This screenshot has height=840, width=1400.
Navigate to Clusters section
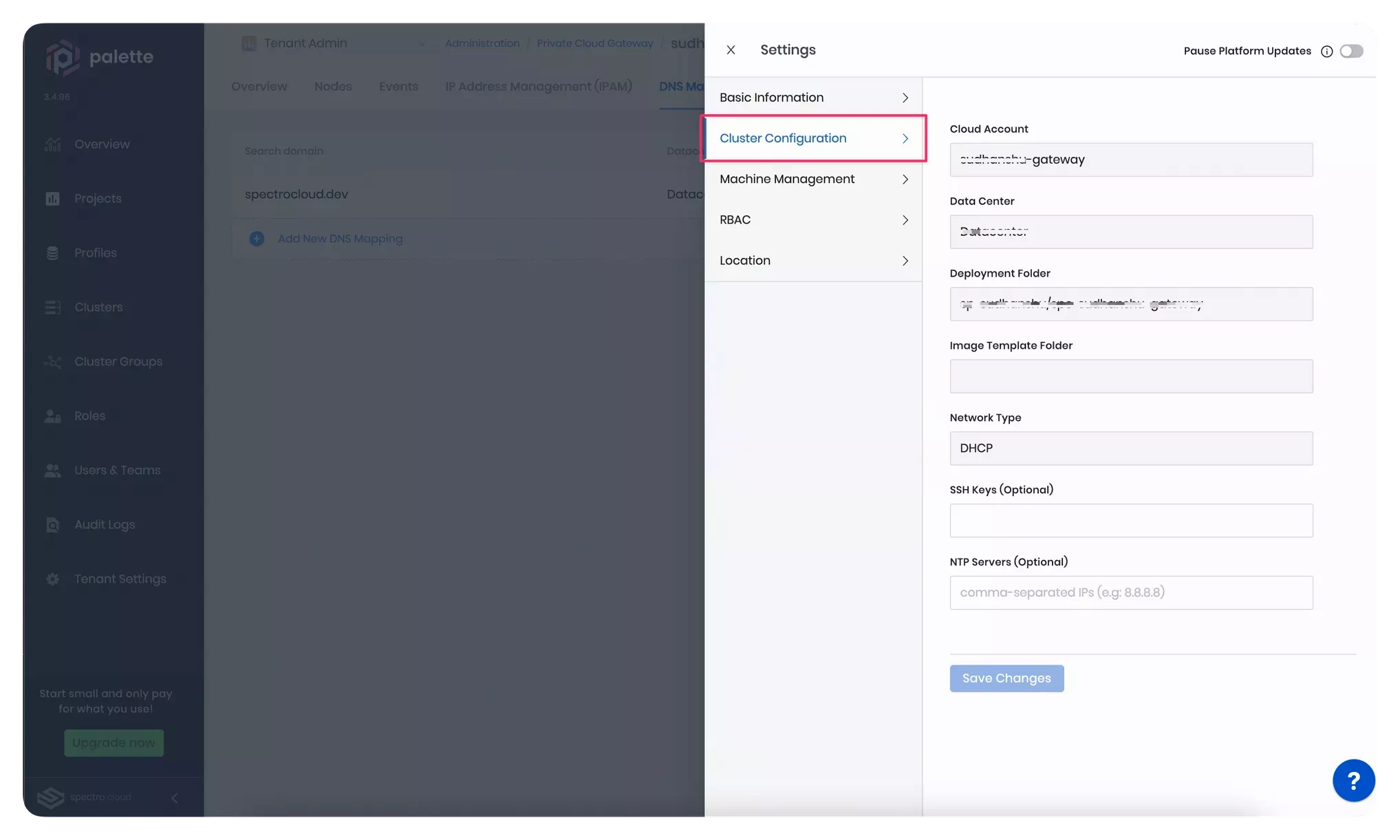click(x=98, y=307)
